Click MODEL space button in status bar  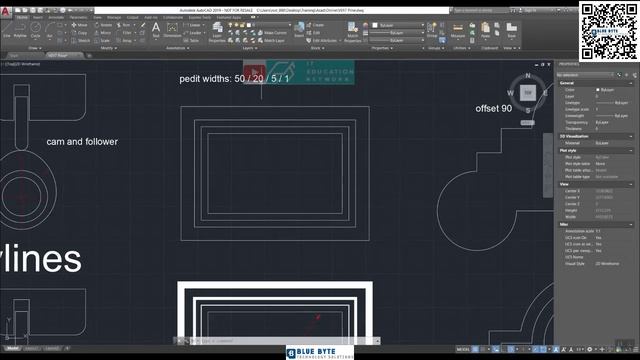pyautogui.click(x=463, y=349)
